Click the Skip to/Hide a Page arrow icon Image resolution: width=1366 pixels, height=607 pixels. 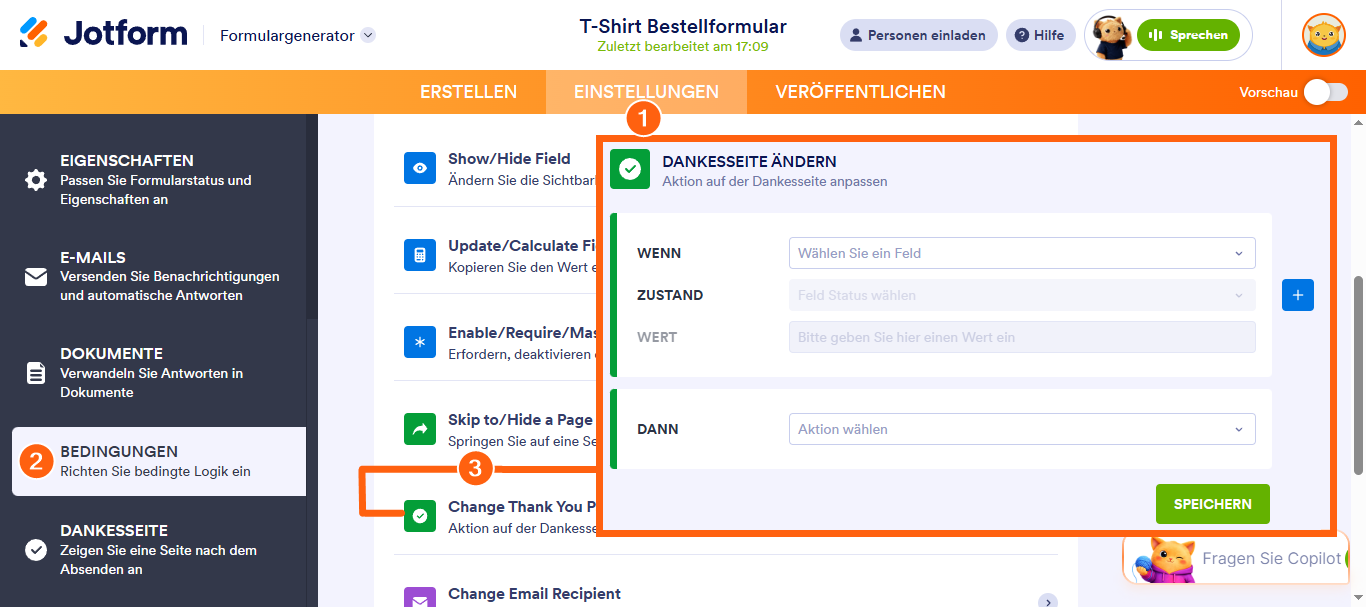click(x=420, y=429)
